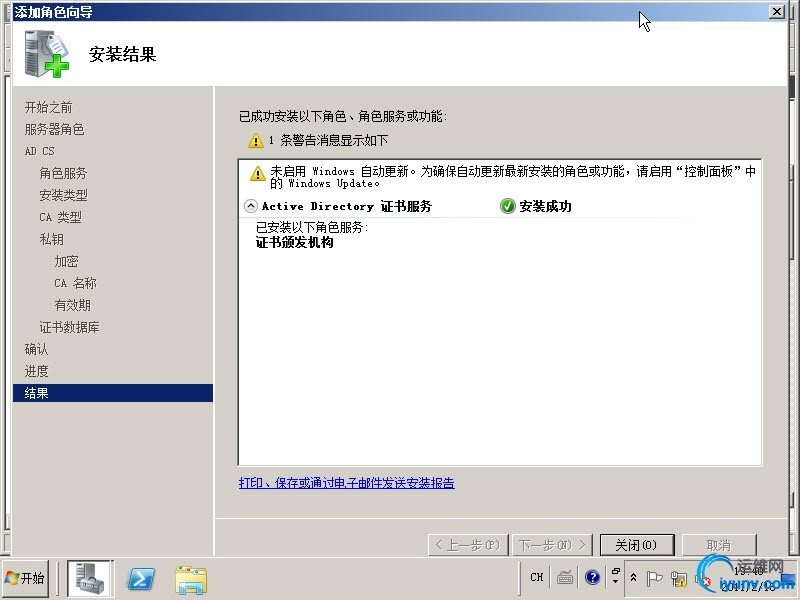Click the 关闭(O) button
This screenshot has width=800, height=600.
point(637,545)
